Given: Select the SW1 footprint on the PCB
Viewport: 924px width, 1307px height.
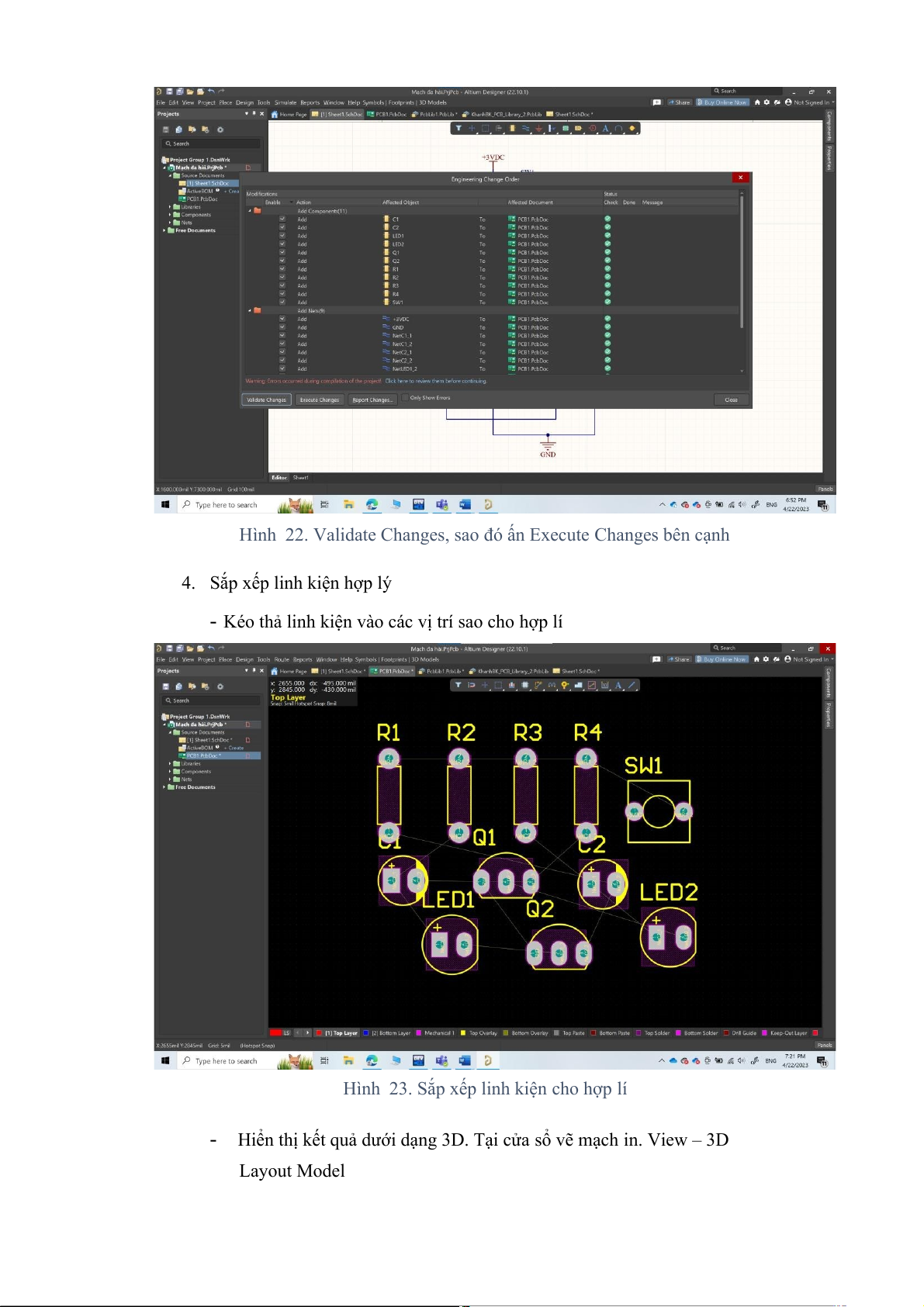Looking at the screenshot, I should pyautogui.click(x=659, y=812).
